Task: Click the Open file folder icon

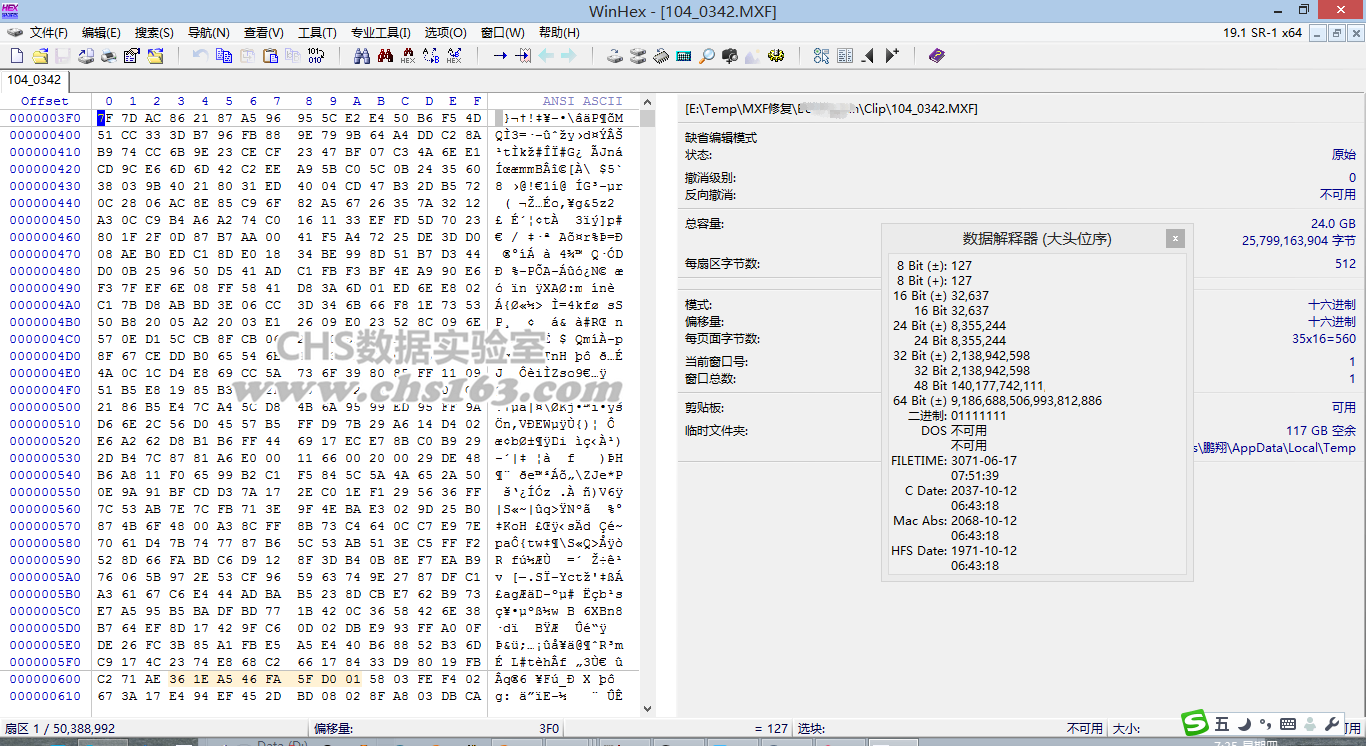Action: 40,56
